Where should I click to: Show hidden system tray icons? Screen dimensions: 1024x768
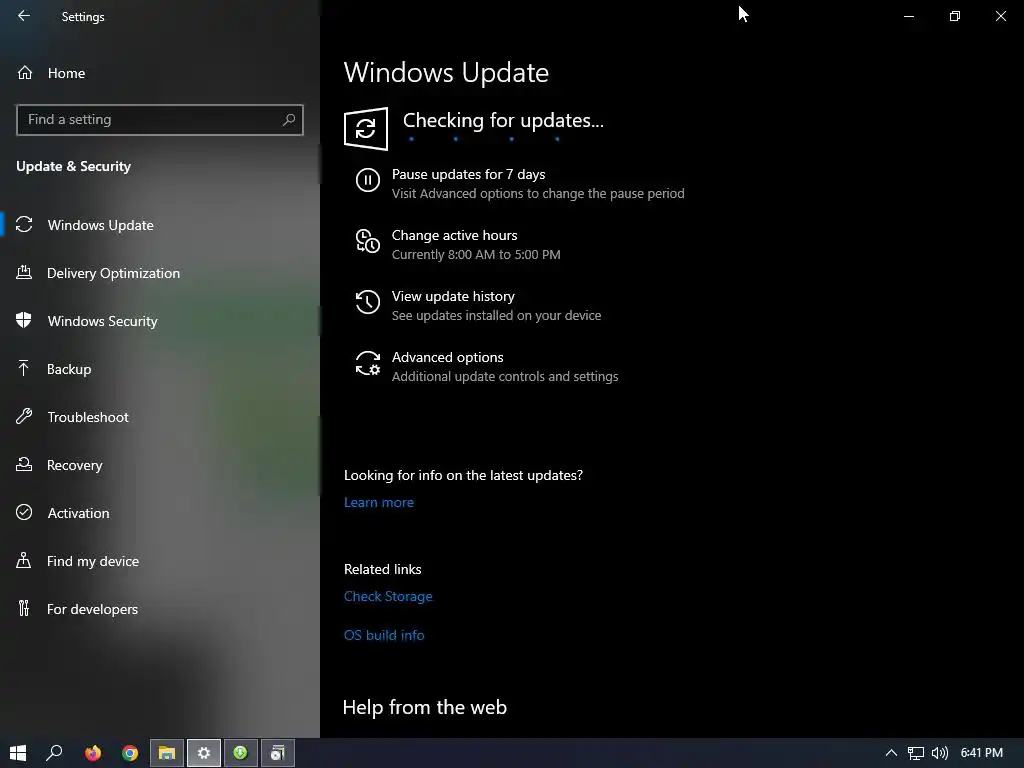891,753
